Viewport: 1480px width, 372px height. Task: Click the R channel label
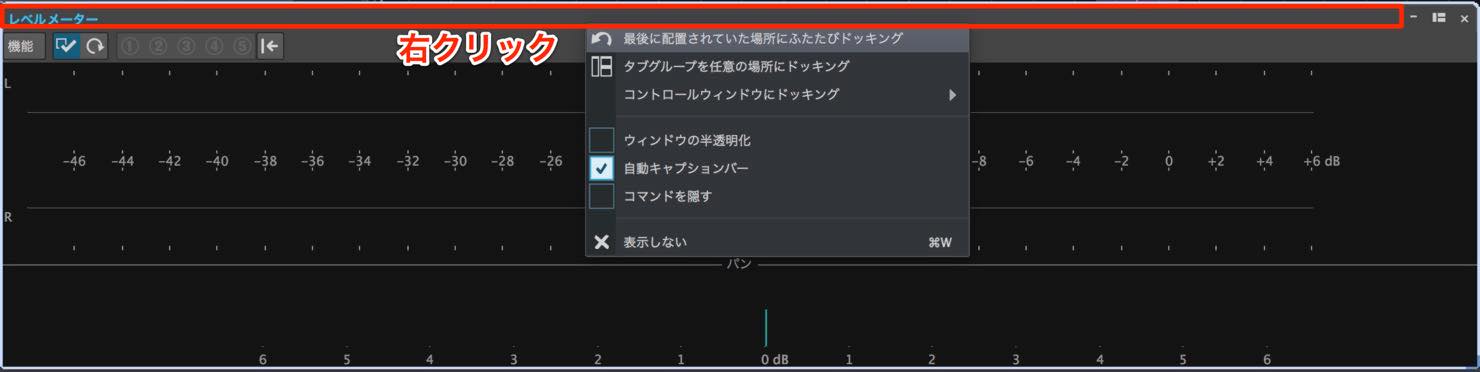tap(8, 217)
